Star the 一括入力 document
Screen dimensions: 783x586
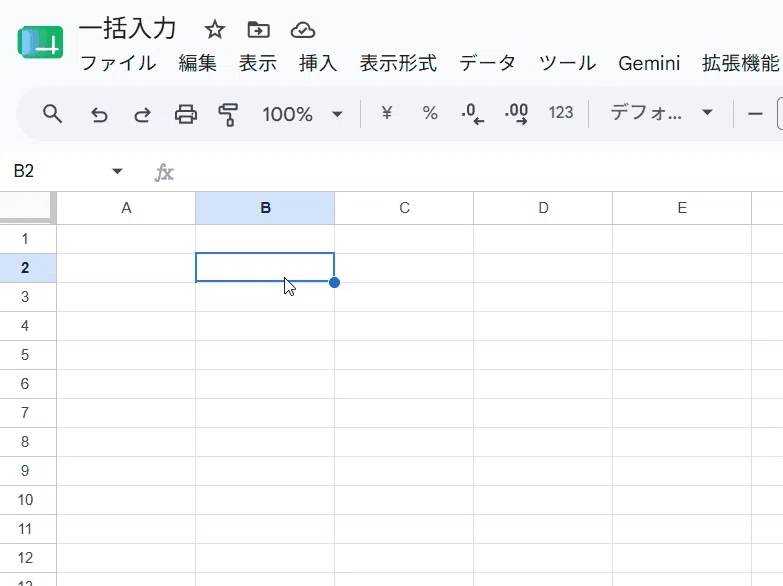click(215, 30)
